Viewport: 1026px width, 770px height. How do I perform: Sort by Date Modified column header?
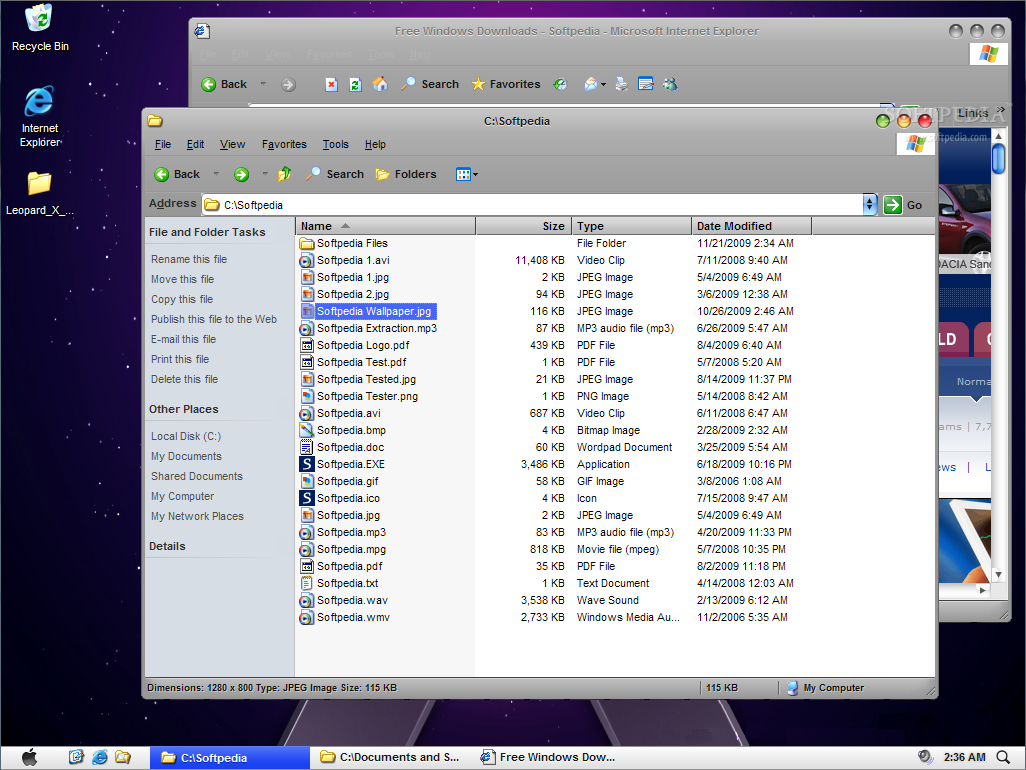[751, 226]
